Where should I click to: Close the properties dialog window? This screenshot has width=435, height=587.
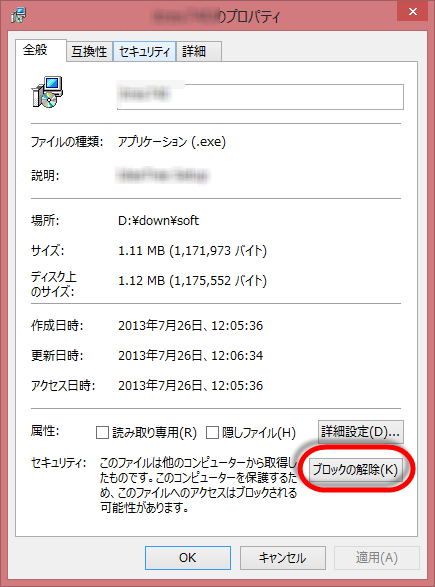[x=413, y=12]
